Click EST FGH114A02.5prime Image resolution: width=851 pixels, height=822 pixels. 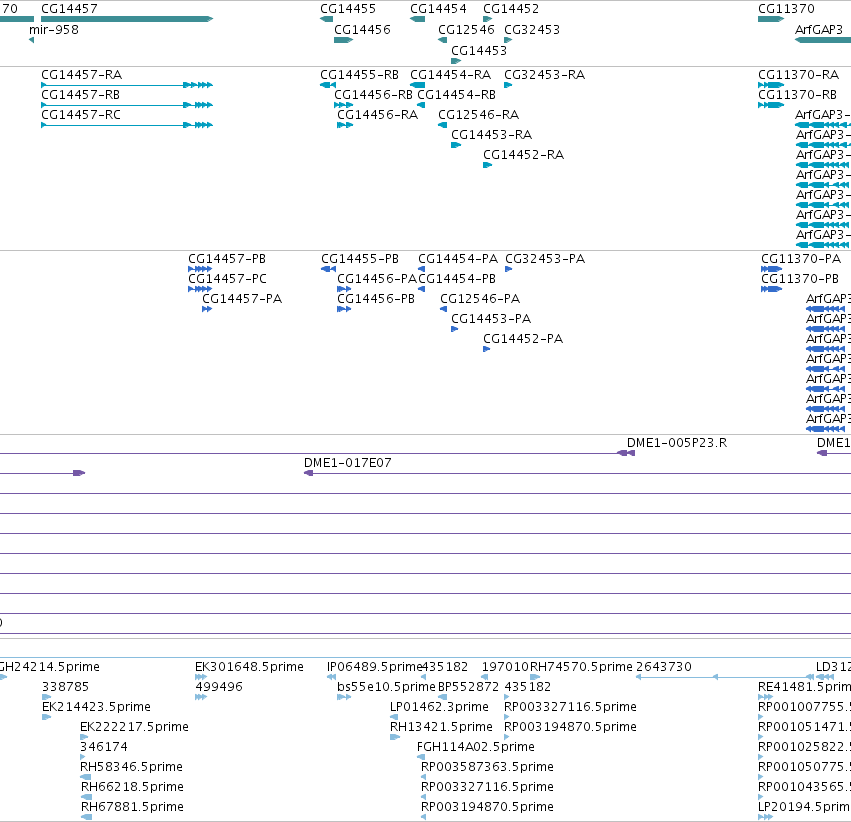click(x=475, y=747)
